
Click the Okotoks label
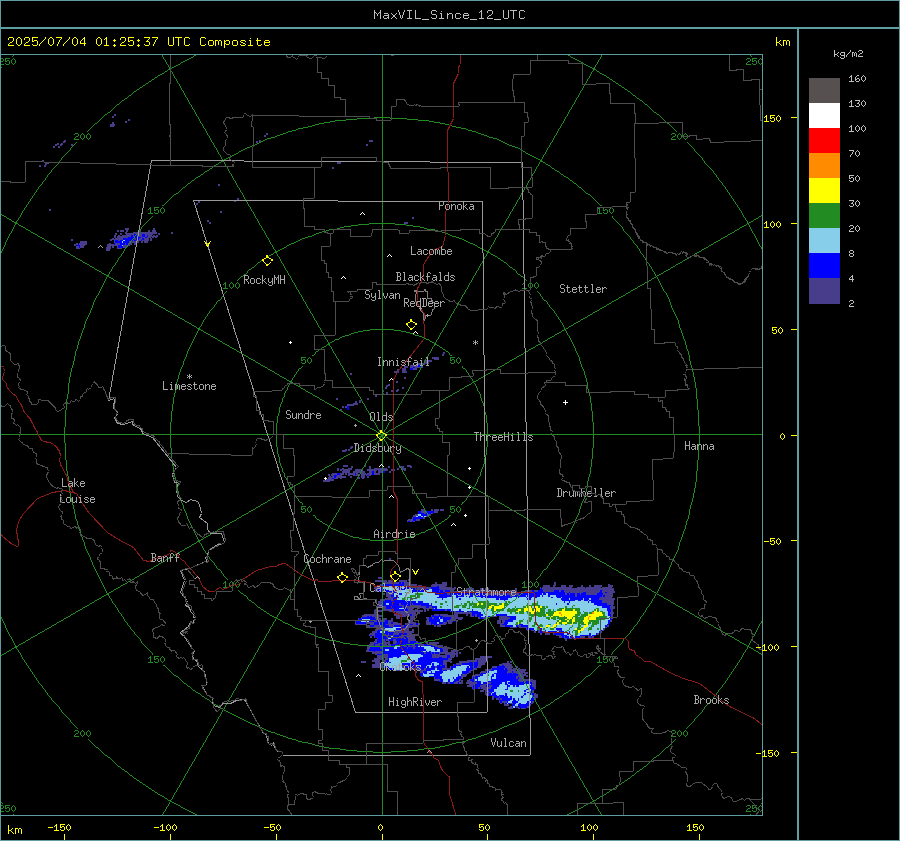point(400,667)
